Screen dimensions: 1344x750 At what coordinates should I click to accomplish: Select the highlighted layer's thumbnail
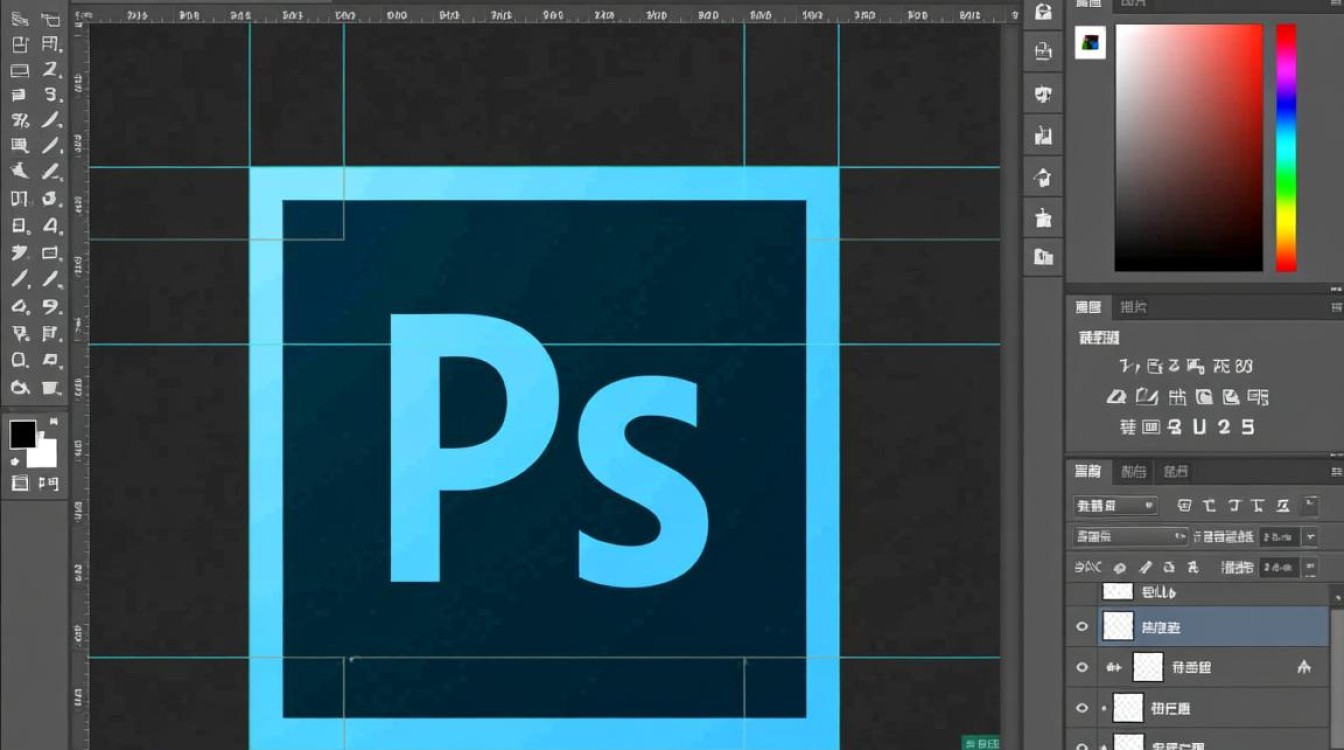1117,626
